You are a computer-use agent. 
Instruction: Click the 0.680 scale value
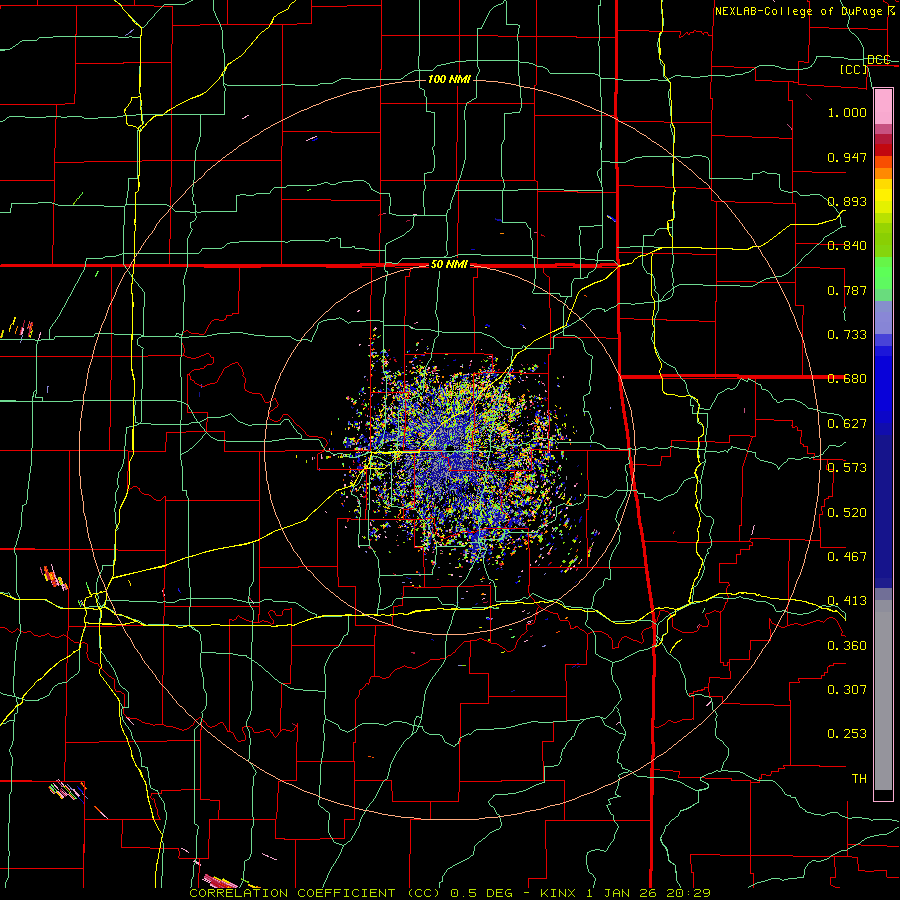pos(847,379)
